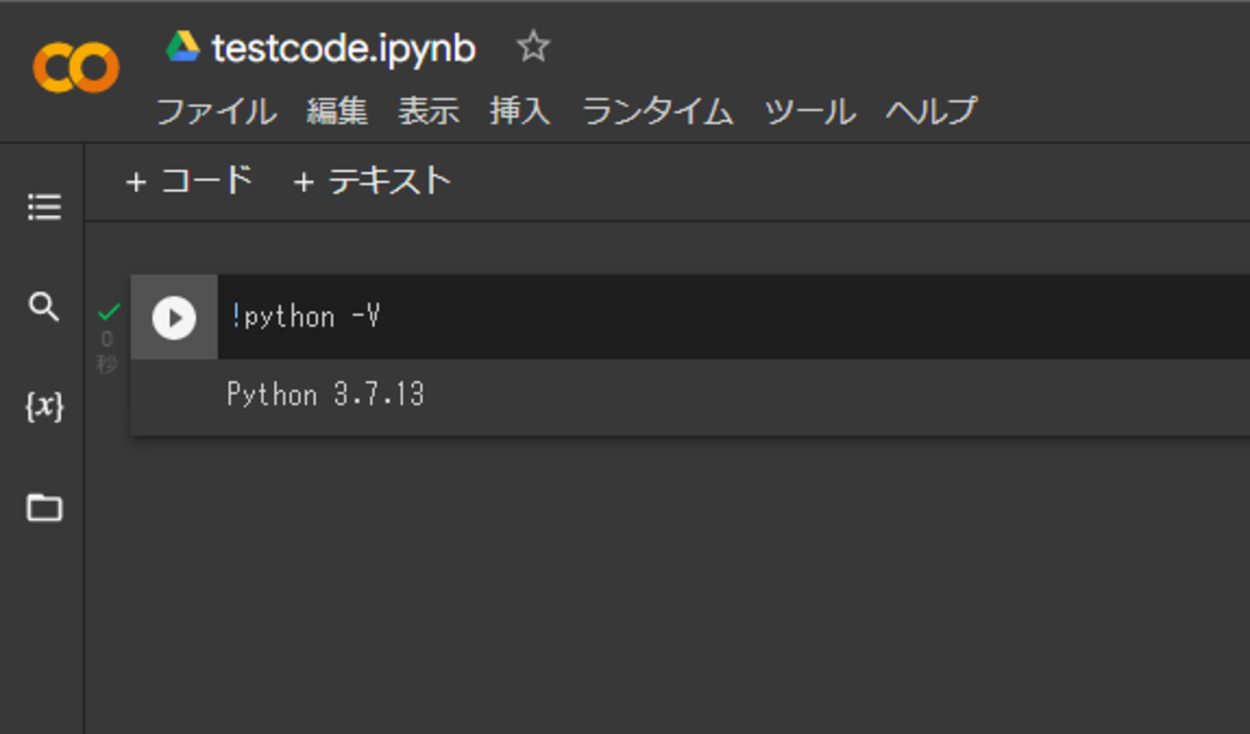This screenshot has height=734, width=1250.
Task: Star the testcode.ipynb notebook
Action: 533,46
